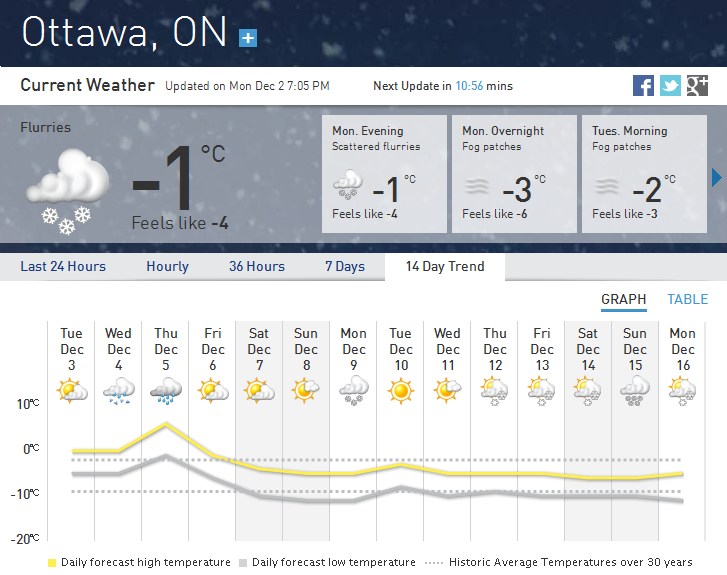
Task: Click the Monday Evening scattered flurries icon
Action: (x=348, y=186)
